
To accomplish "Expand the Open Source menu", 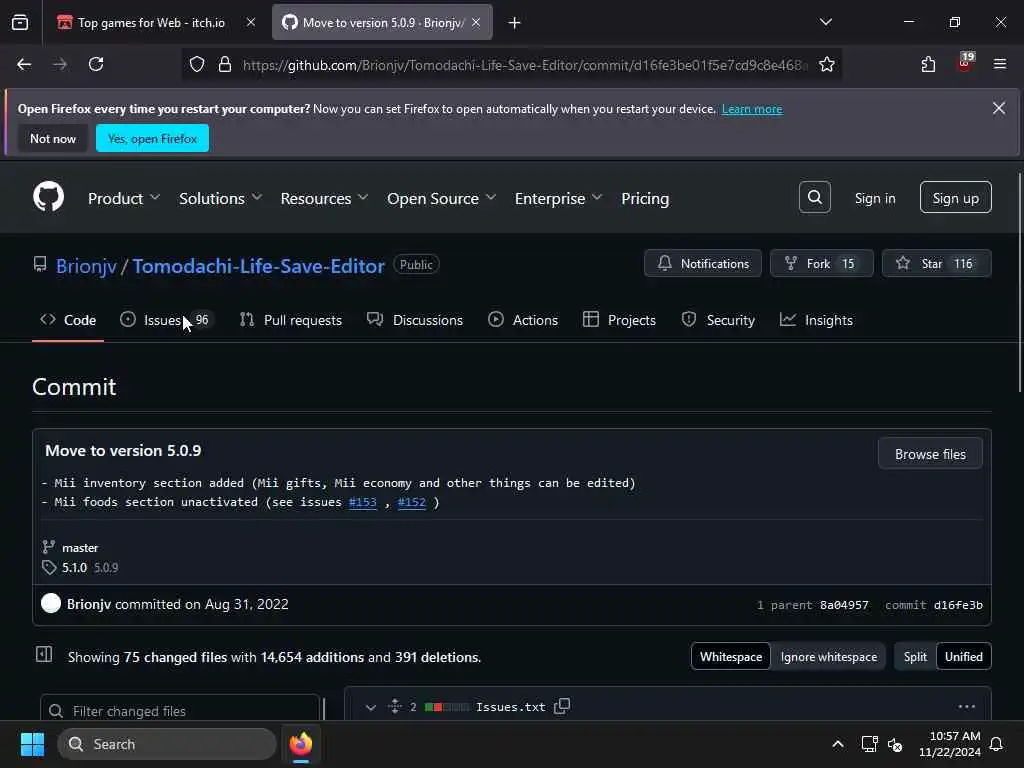I will [441, 198].
